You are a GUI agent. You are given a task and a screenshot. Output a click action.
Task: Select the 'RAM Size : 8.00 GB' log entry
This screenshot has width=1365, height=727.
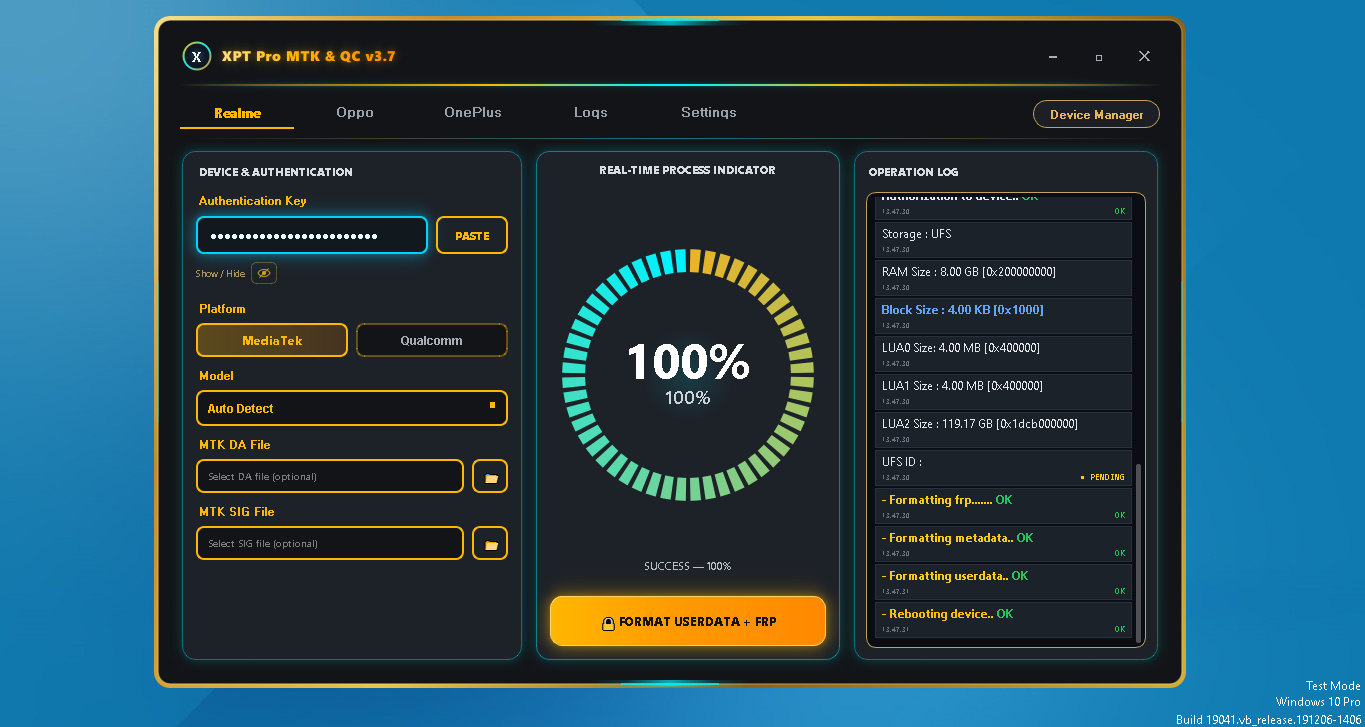point(1003,278)
